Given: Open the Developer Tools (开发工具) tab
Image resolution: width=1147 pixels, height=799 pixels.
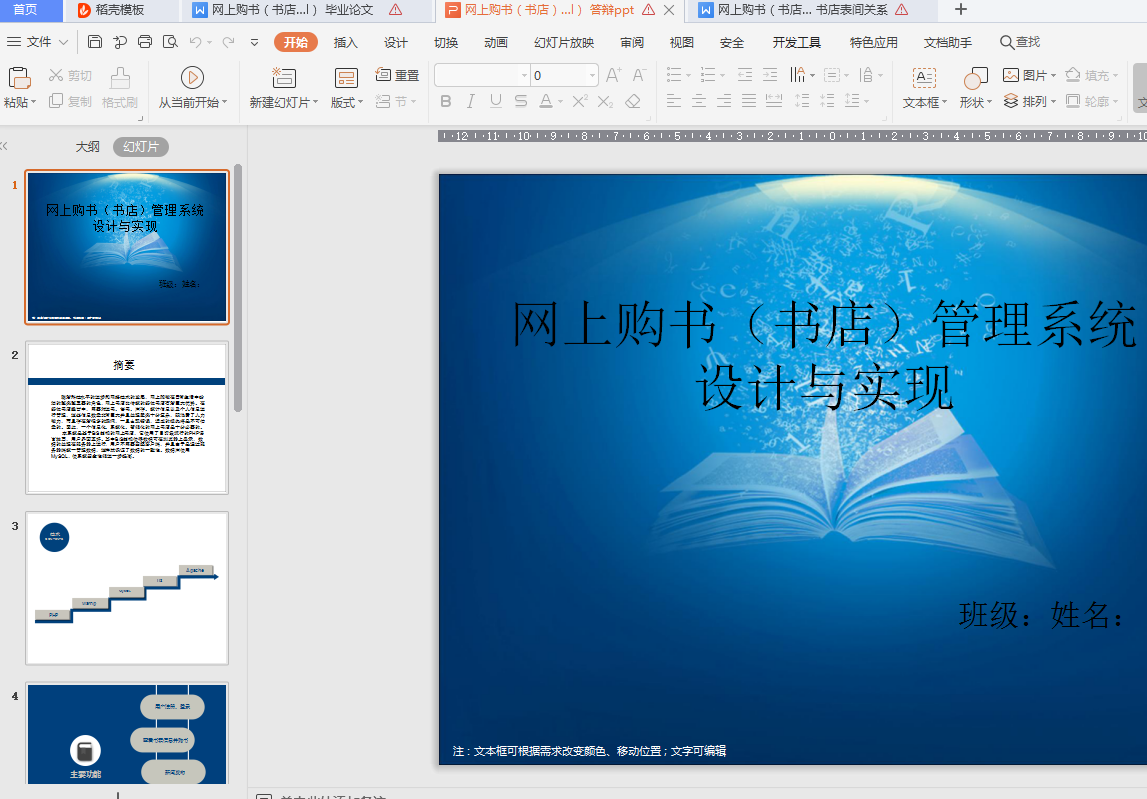Looking at the screenshot, I should pos(797,42).
